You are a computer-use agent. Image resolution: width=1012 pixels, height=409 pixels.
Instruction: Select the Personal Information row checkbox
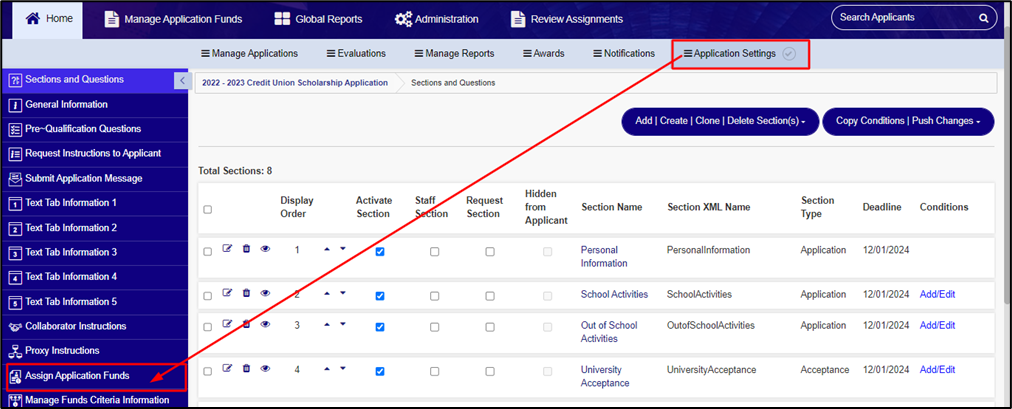coord(207,252)
